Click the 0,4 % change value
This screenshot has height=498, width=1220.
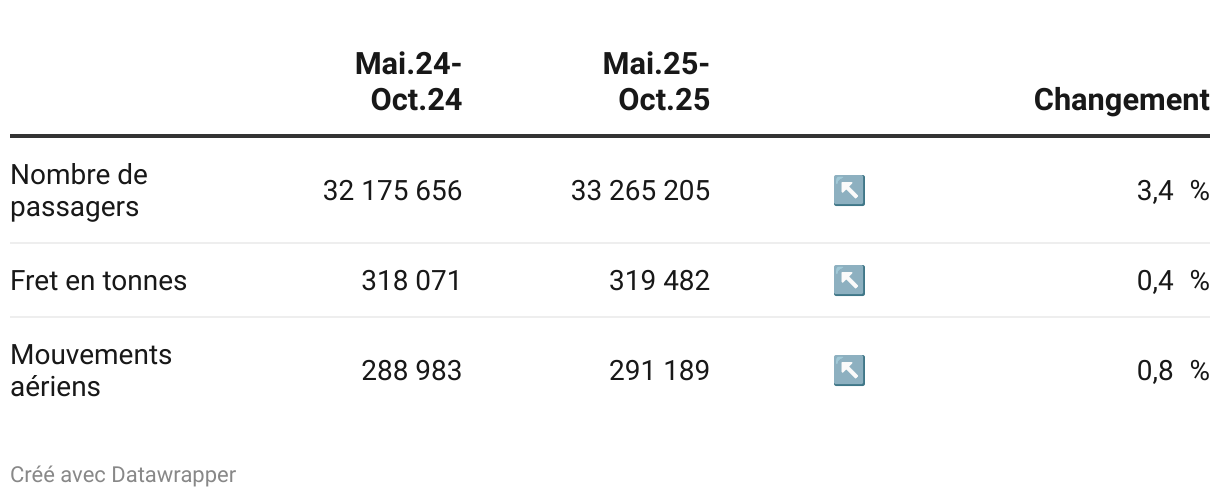[1173, 281]
